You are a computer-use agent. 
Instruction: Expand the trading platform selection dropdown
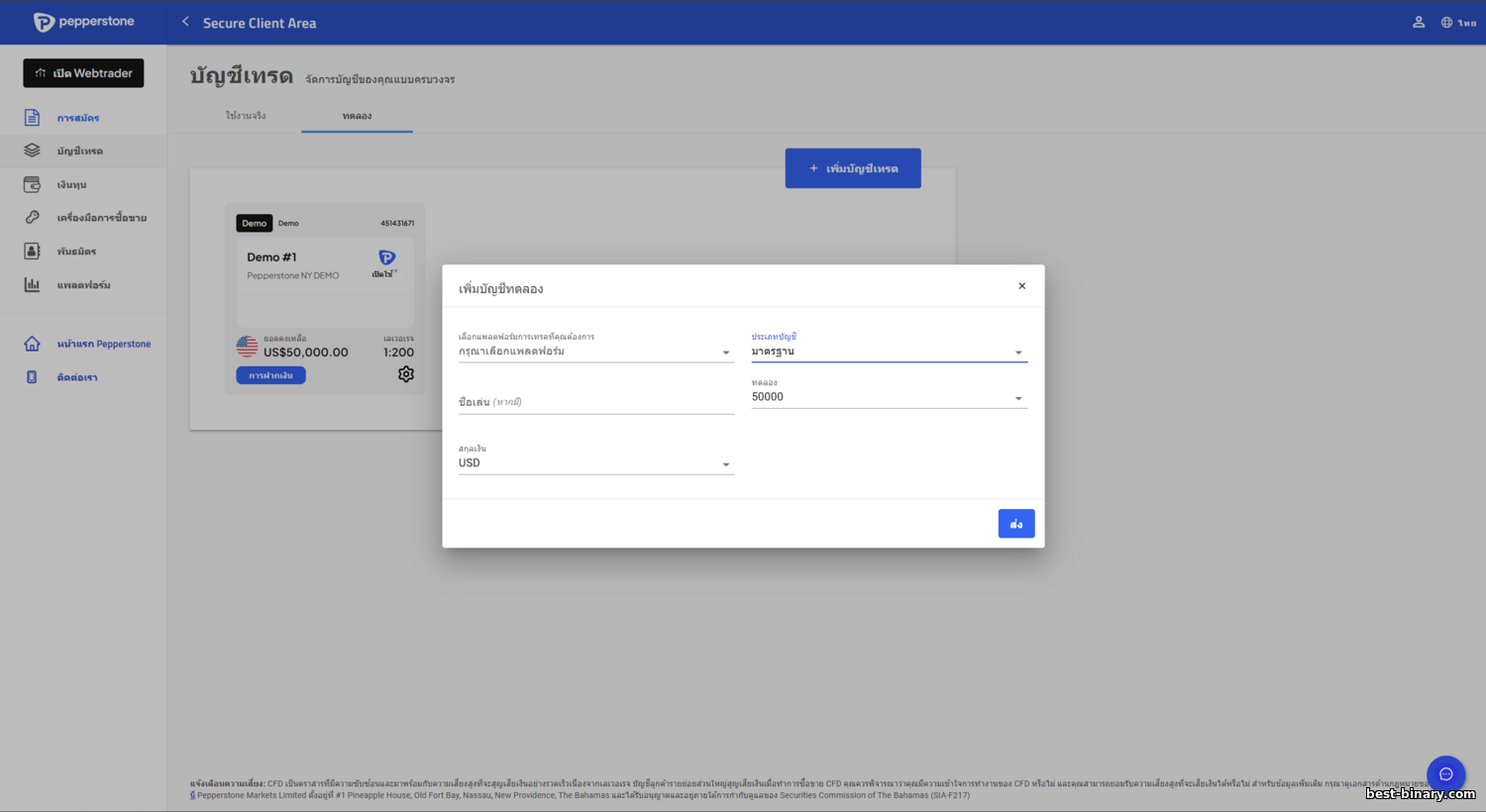(595, 352)
